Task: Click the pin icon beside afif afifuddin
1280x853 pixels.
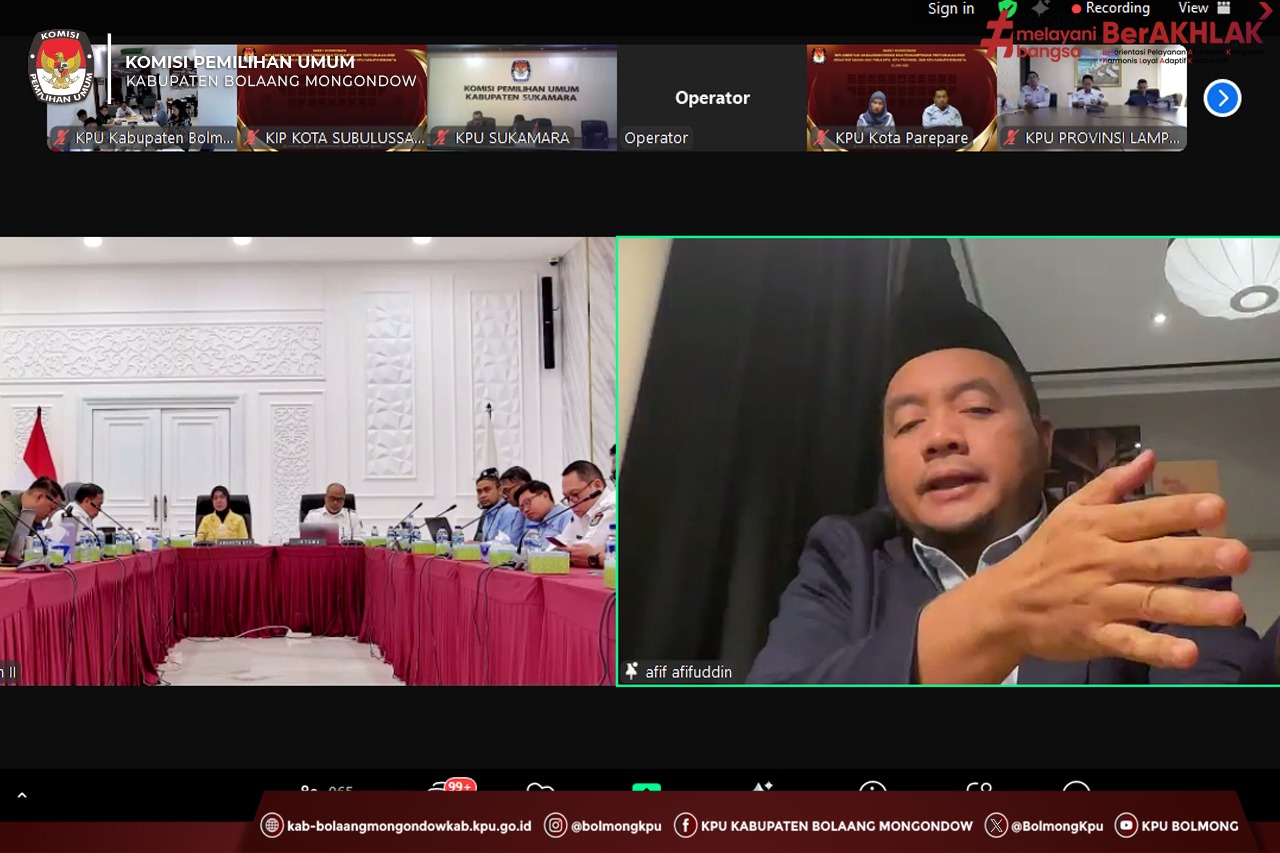Action: (631, 672)
